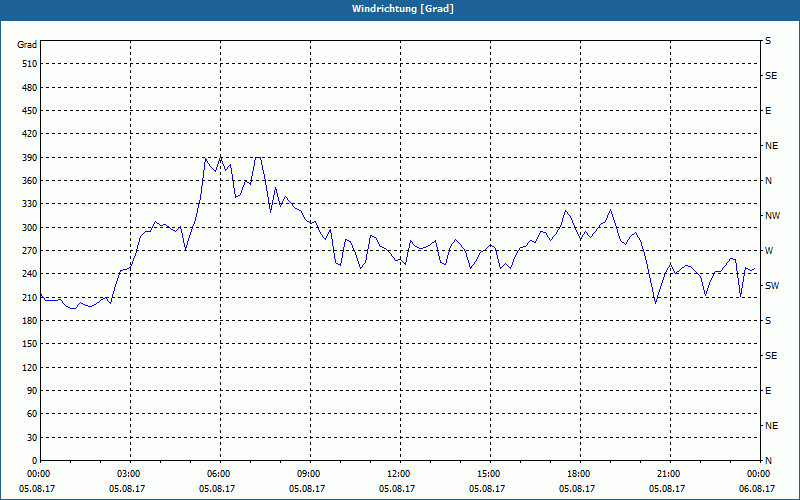This screenshot has width=800, height=500.
Task: Select the 240 value on the Grad axis
Action: point(30,274)
